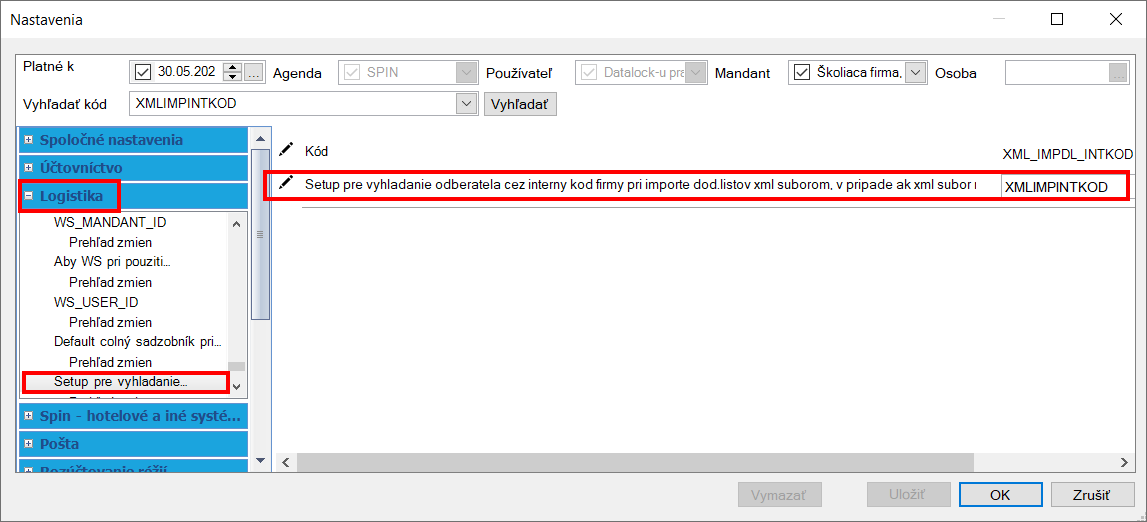
Task: Click the XMLIMPINTKOD value cell in the table
Action: tap(1066, 187)
